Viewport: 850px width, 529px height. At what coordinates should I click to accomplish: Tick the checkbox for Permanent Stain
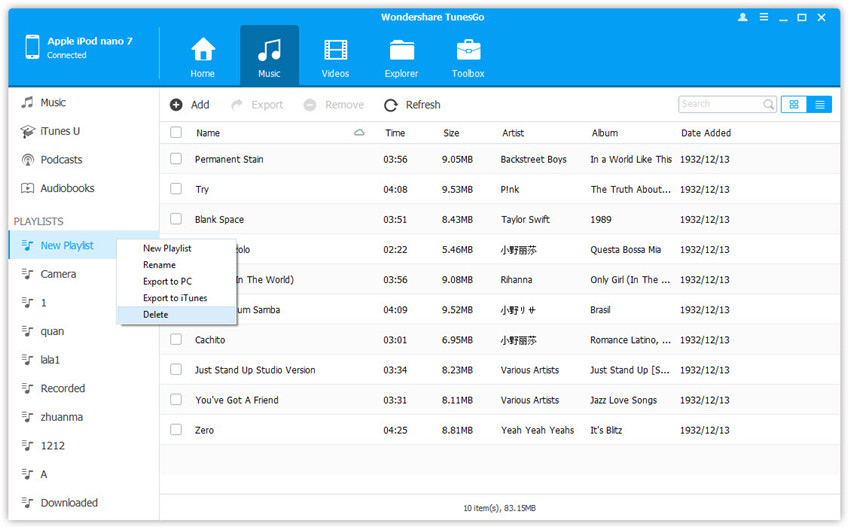[x=176, y=159]
